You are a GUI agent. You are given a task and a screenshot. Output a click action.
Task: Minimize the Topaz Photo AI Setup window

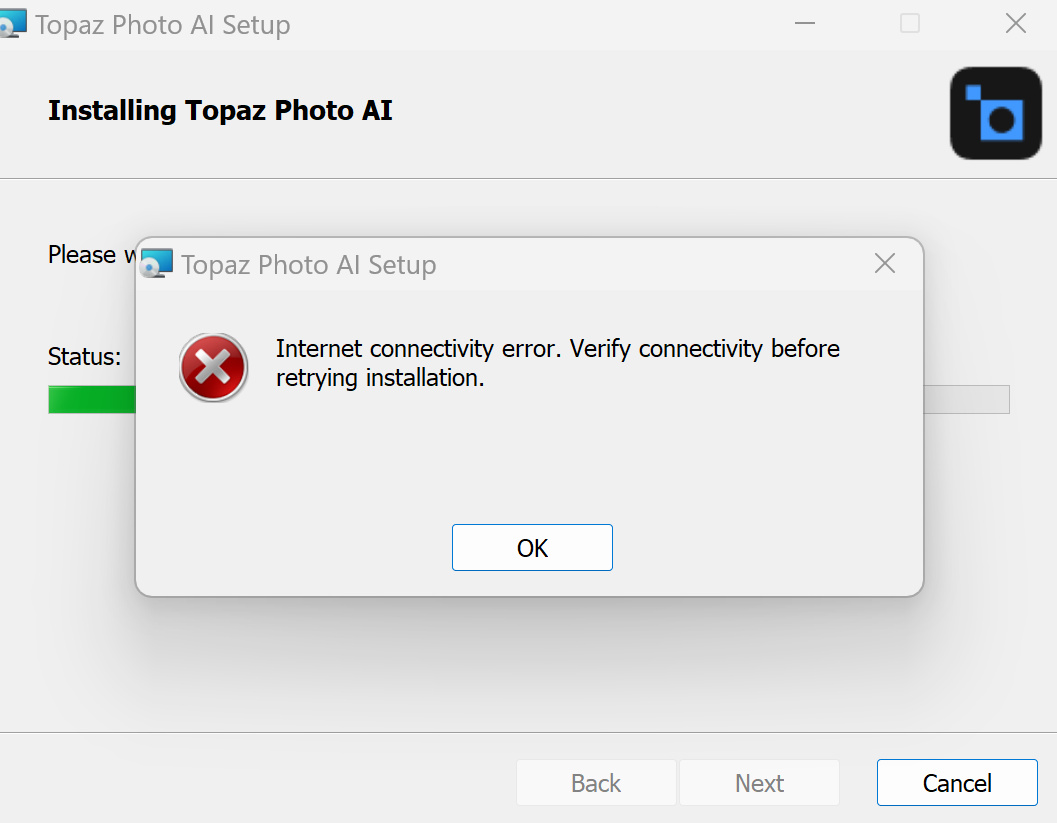804,24
